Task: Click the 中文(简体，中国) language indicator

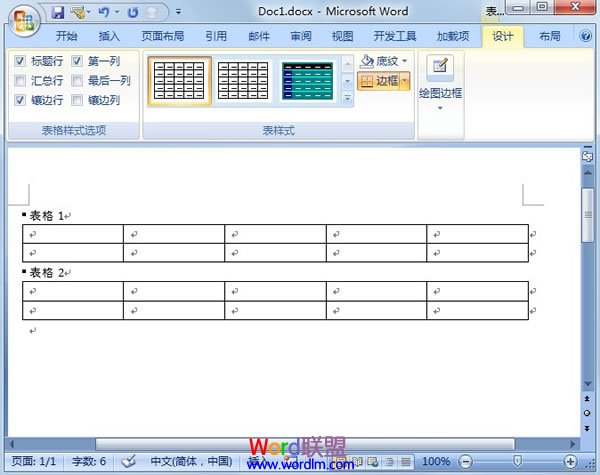Action: coord(191,461)
